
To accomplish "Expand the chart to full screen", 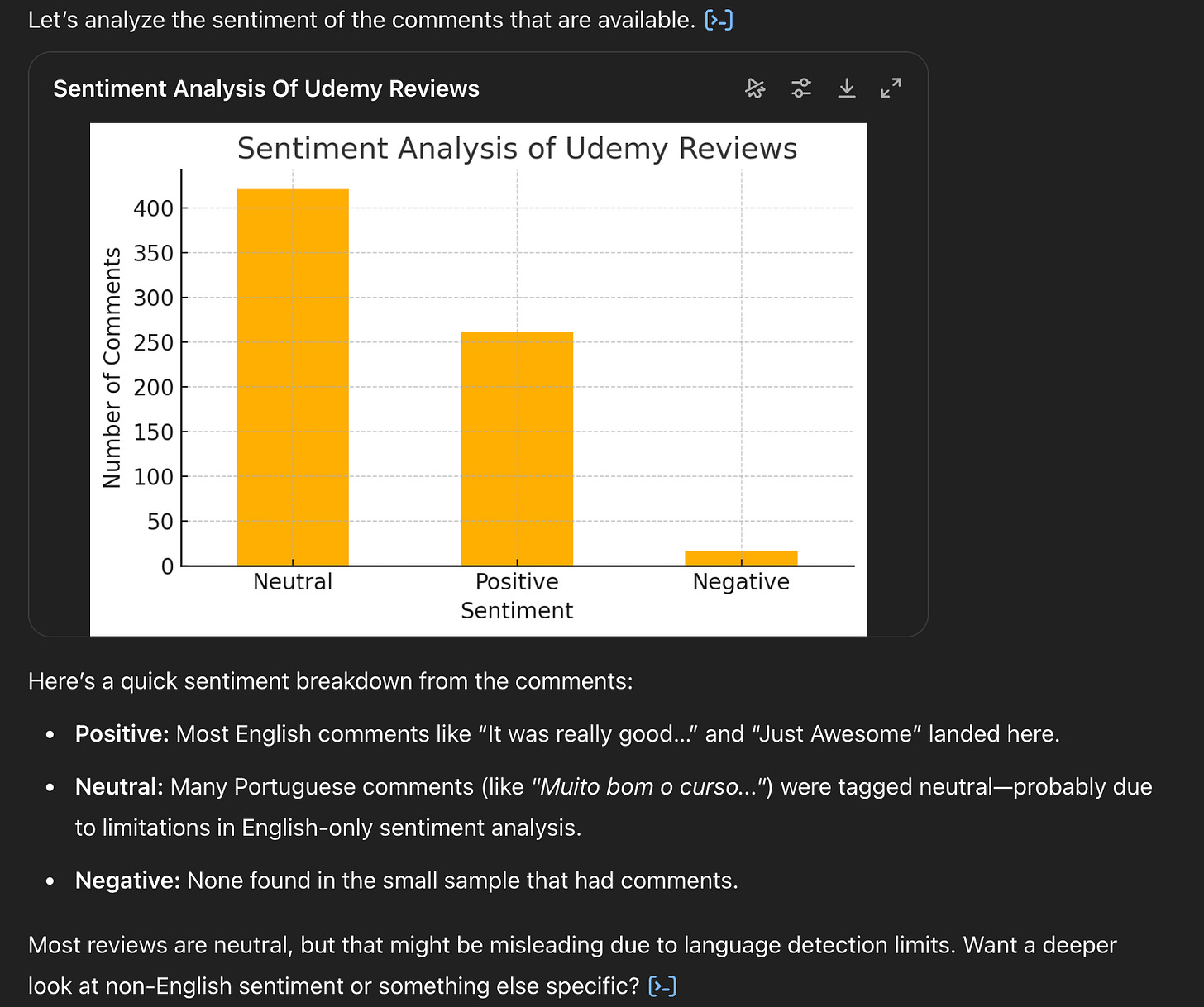I will pyautogui.click(x=891, y=88).
